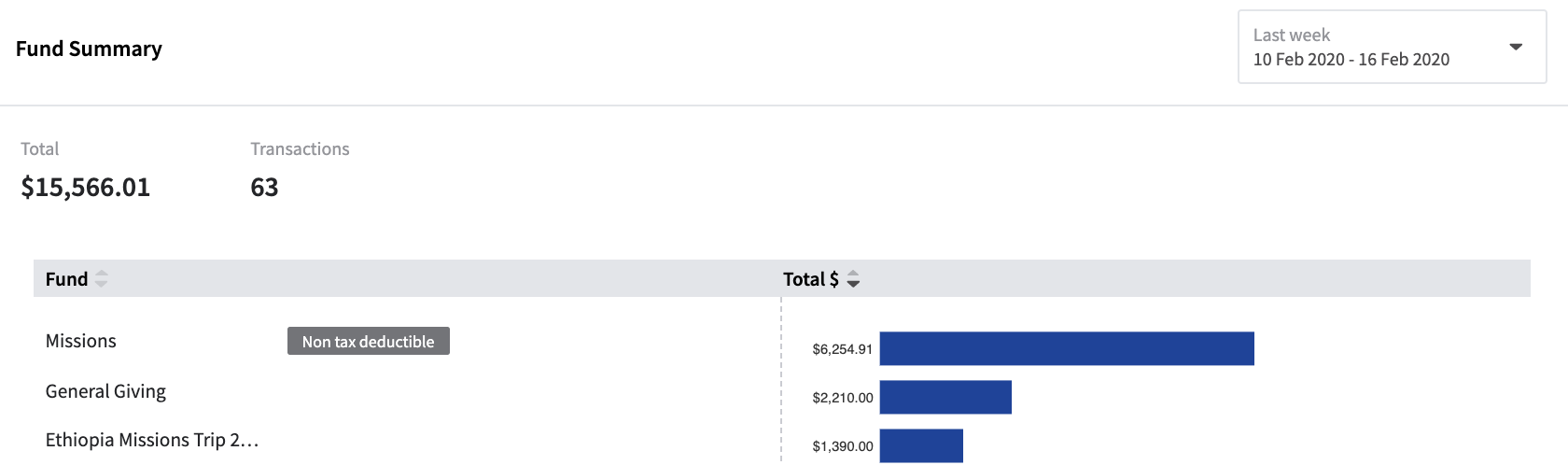Click the $2,210.00 bar value label

pyautogui.click(x=842, y=398)
